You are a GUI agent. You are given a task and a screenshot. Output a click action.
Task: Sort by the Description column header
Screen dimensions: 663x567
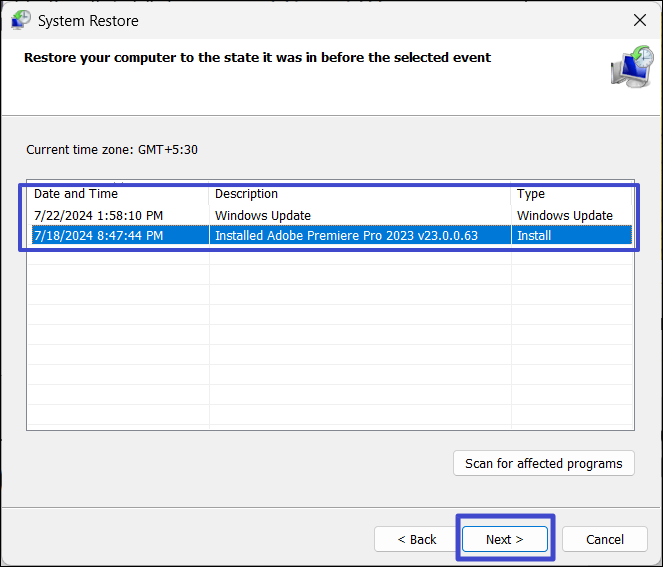point(246,194)
